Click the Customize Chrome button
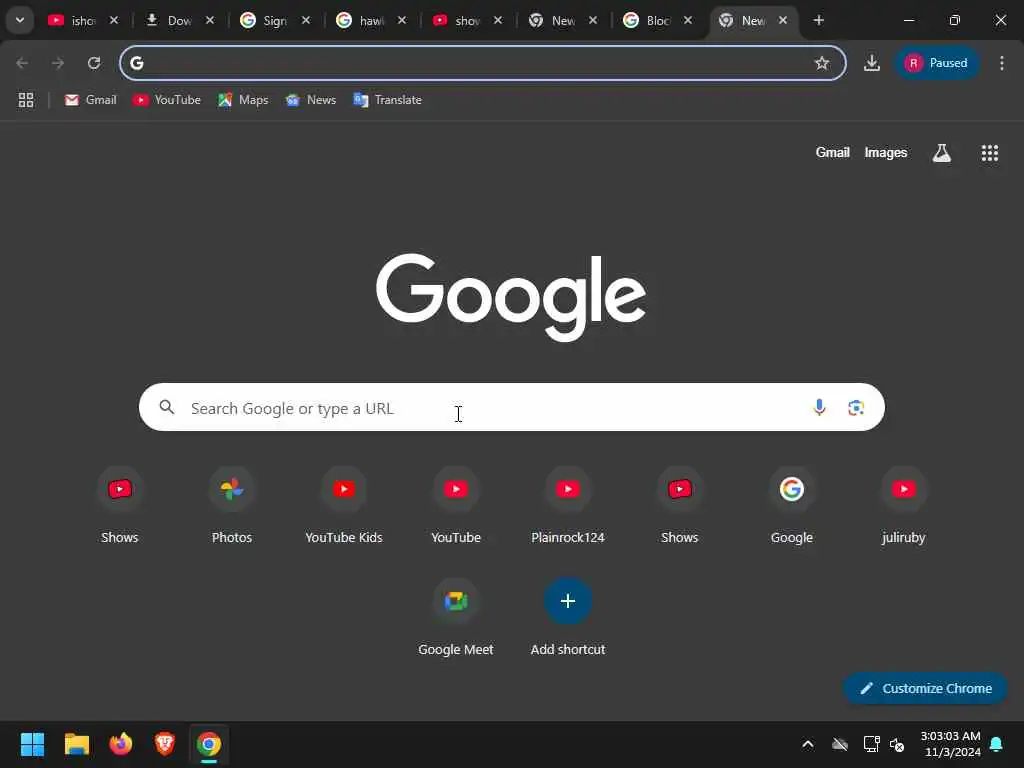 point(925,688)
